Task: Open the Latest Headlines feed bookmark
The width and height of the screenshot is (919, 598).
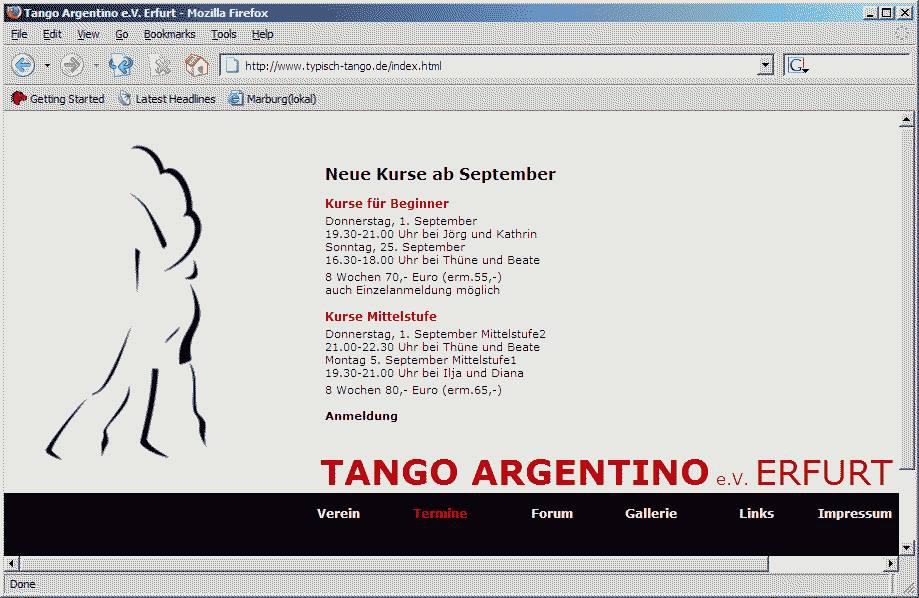Action: point(167,99)
